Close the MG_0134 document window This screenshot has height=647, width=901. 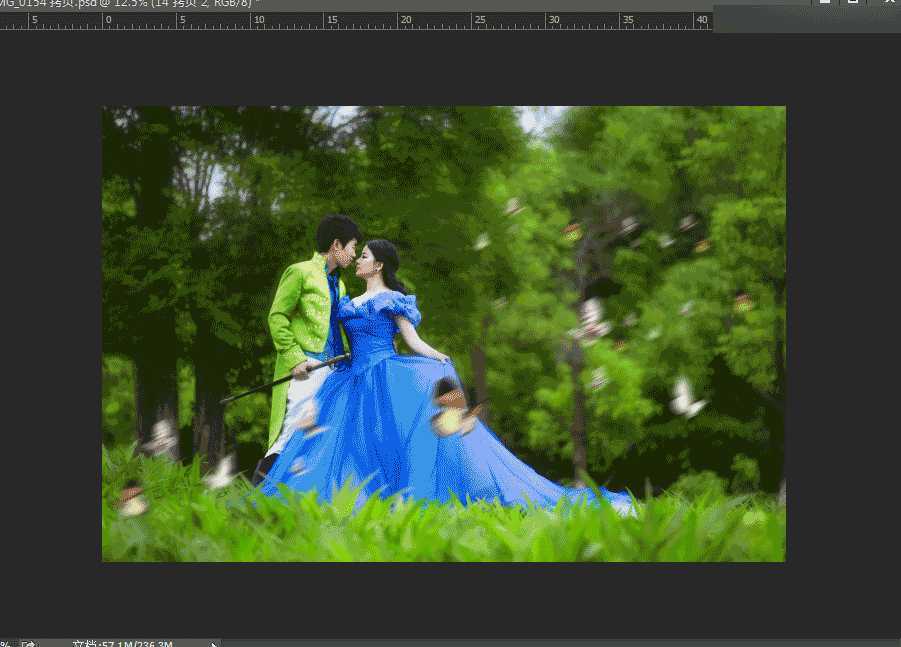coord(886,3)
